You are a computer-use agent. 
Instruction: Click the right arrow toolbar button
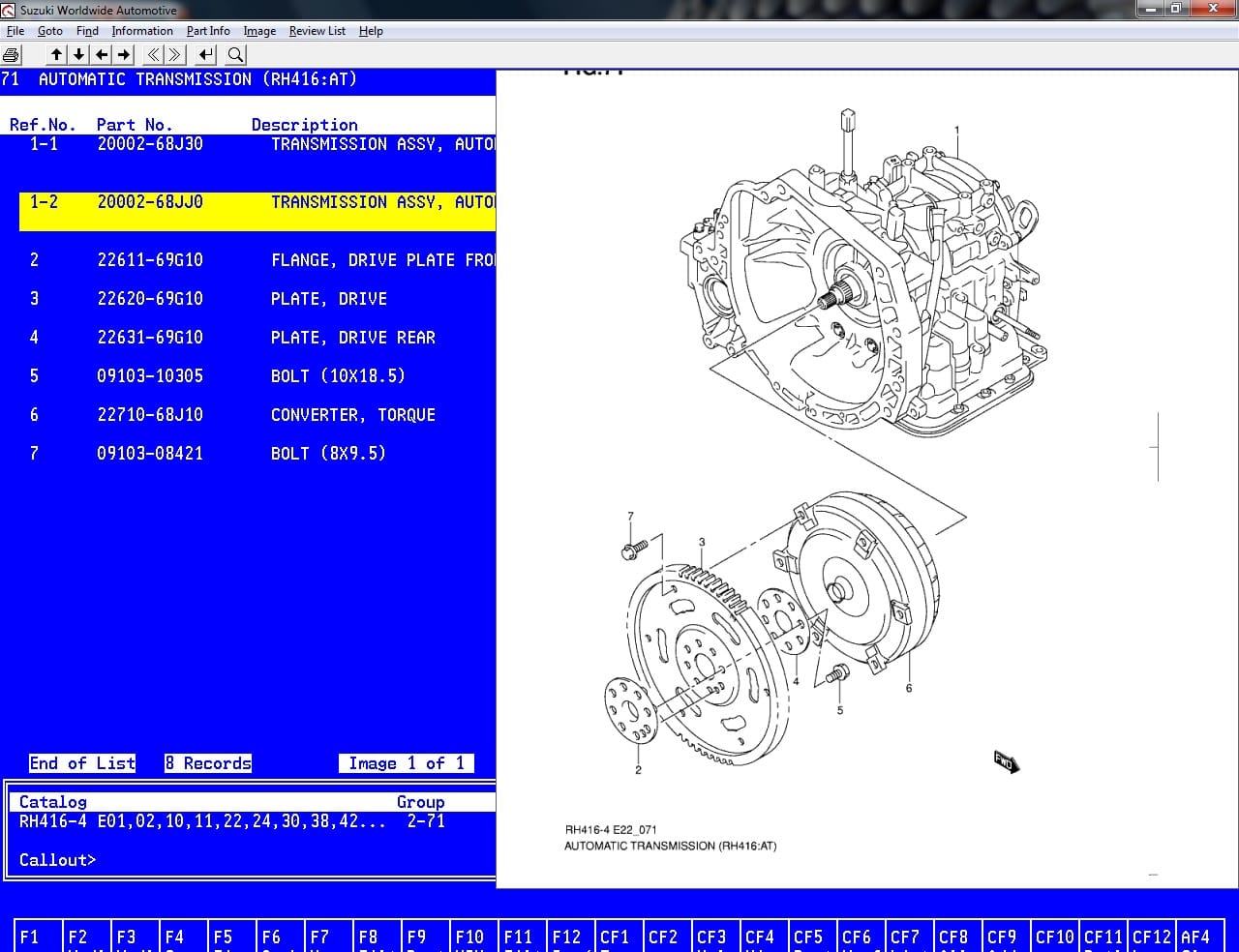123,55
